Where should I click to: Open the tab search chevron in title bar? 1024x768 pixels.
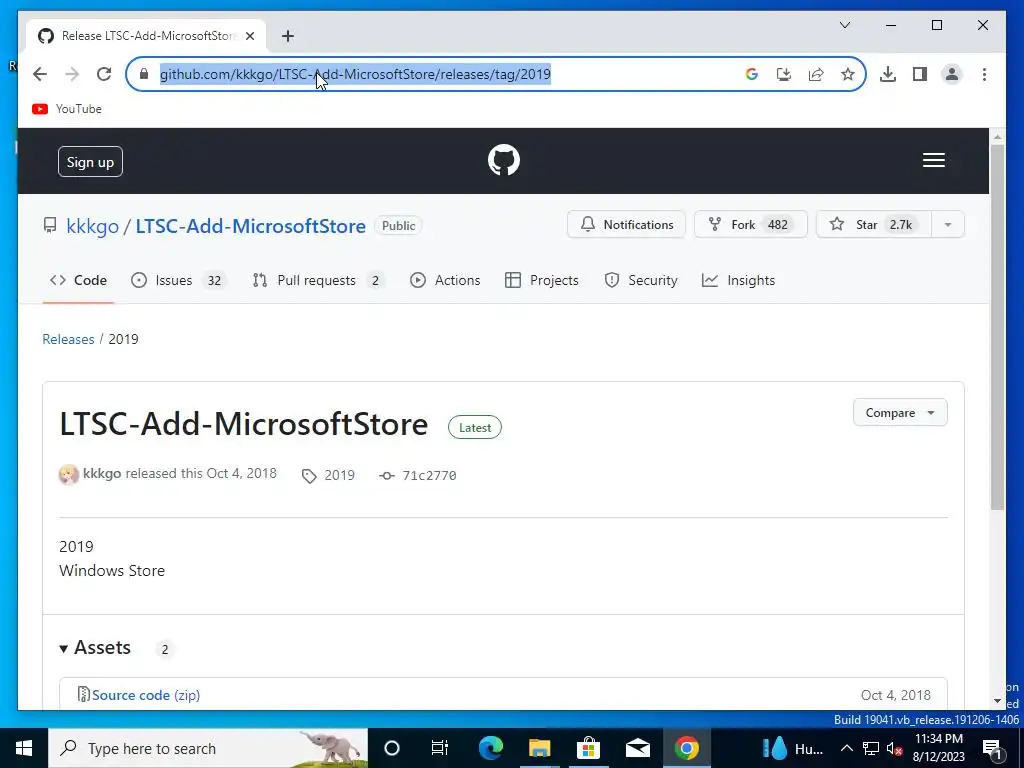[844, 25]
